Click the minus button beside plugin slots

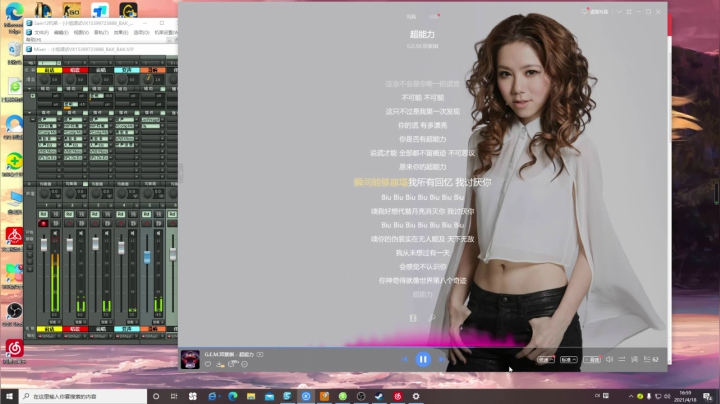[33, 119]
